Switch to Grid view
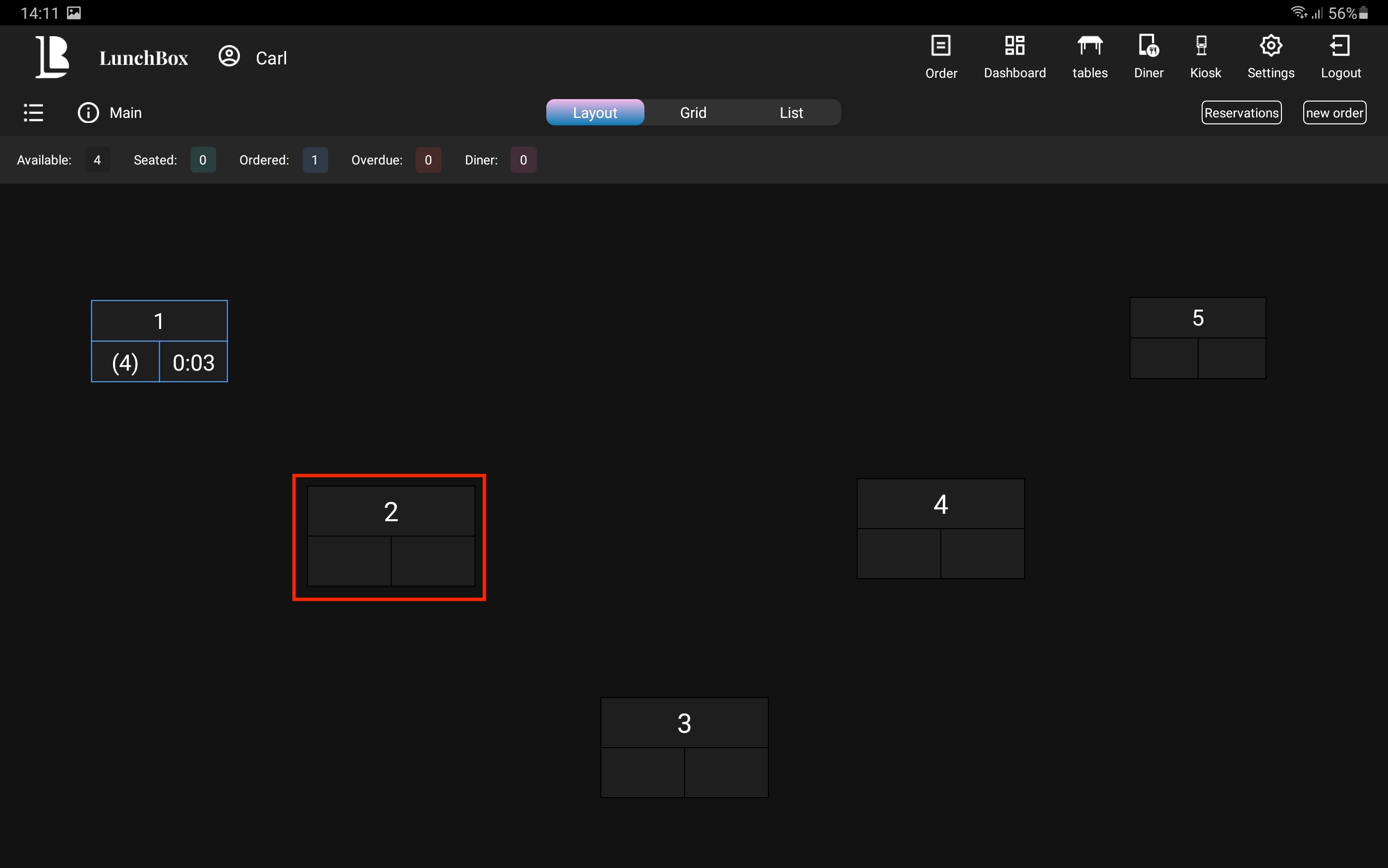The width and height of the screenshot is (1388, 868). coord(693,112)
